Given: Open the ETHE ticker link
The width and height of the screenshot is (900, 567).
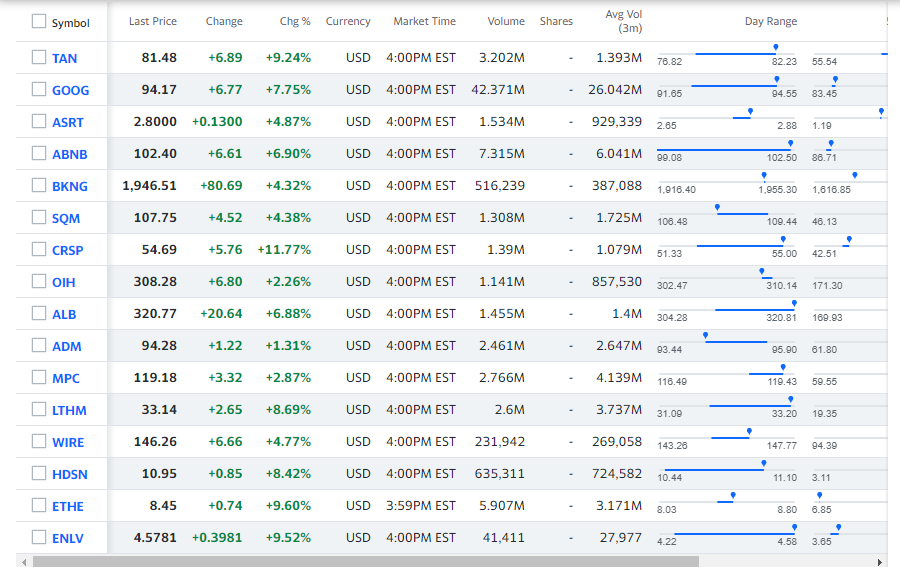Looking at the screenshot, I should tap(68, 507).
